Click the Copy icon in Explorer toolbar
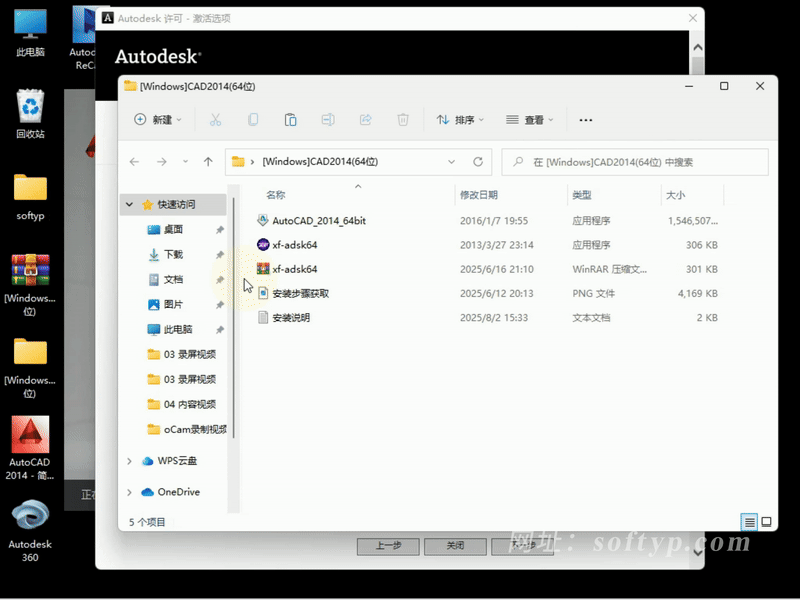 (253, 120)
